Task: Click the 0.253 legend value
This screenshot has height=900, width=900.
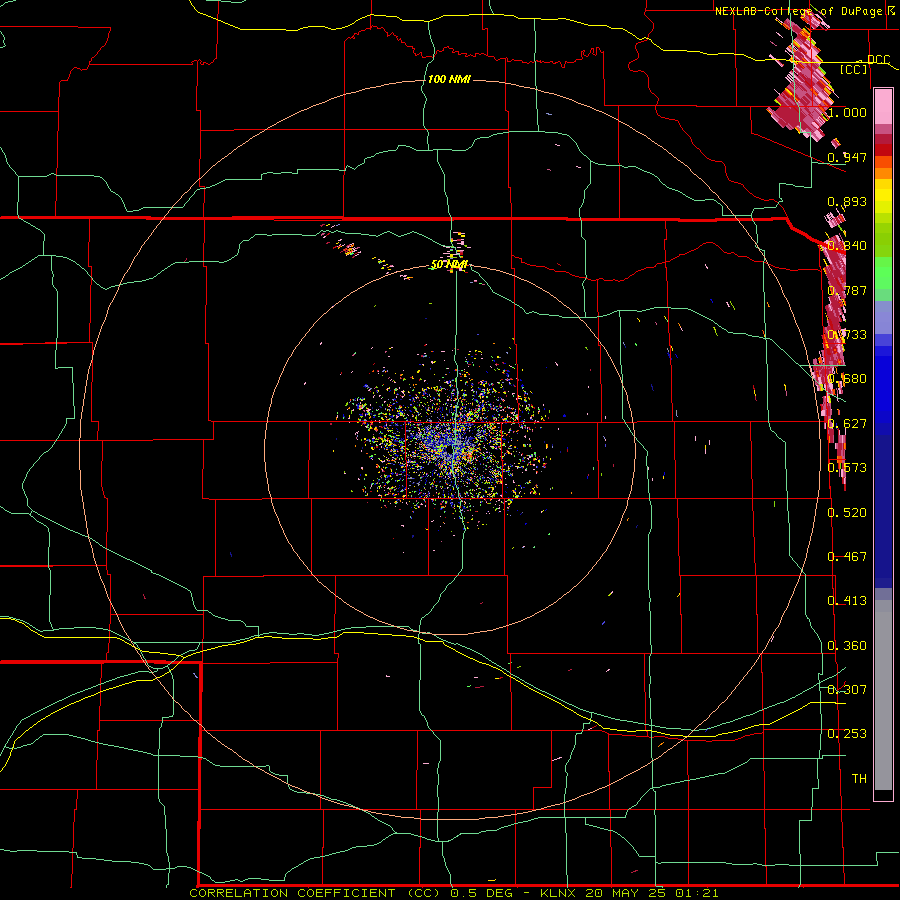Action: point(847,734)
